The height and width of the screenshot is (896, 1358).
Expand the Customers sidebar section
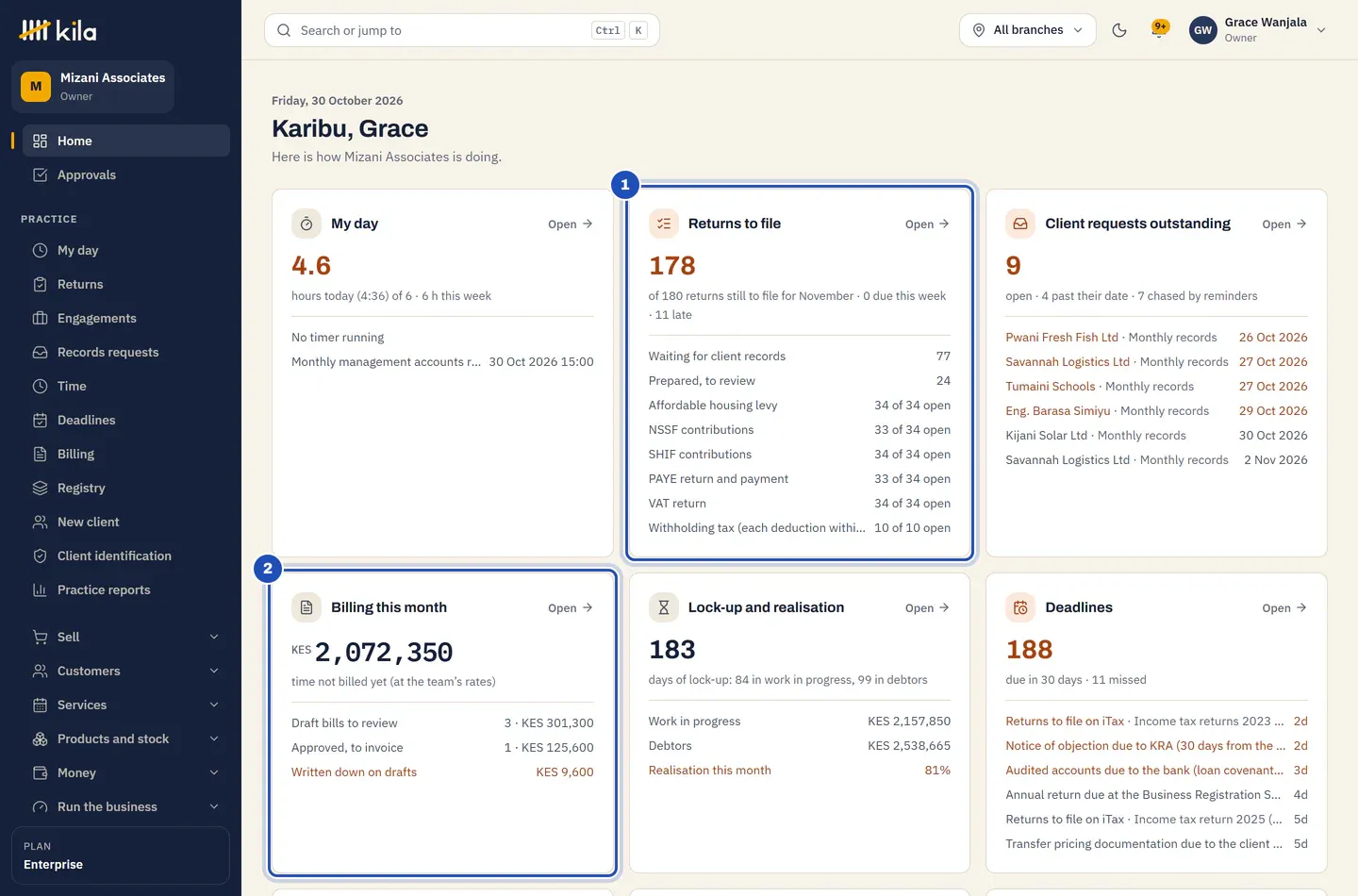[125, 671]
